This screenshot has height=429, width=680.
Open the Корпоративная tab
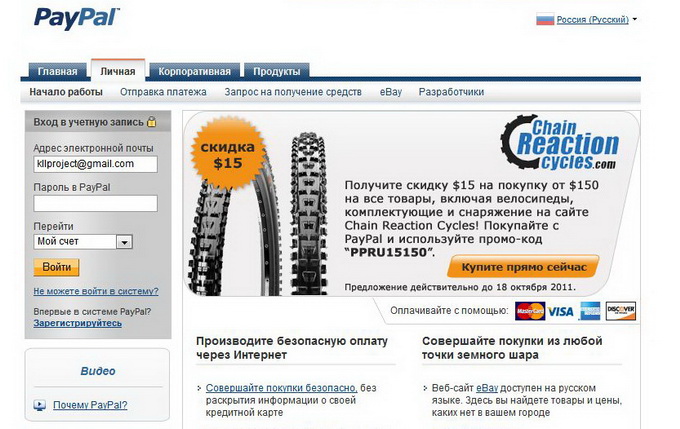[194, 72]
